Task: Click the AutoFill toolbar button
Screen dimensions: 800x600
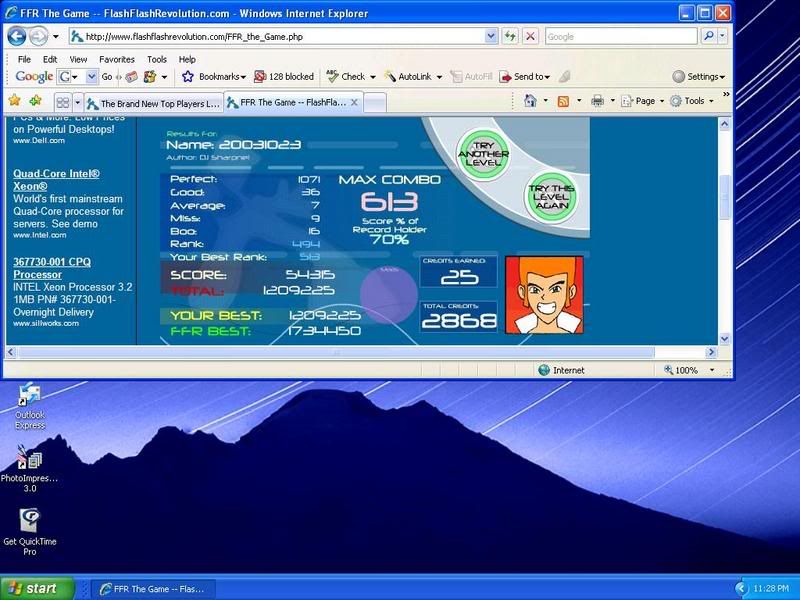Action: [x=471, y=77]
